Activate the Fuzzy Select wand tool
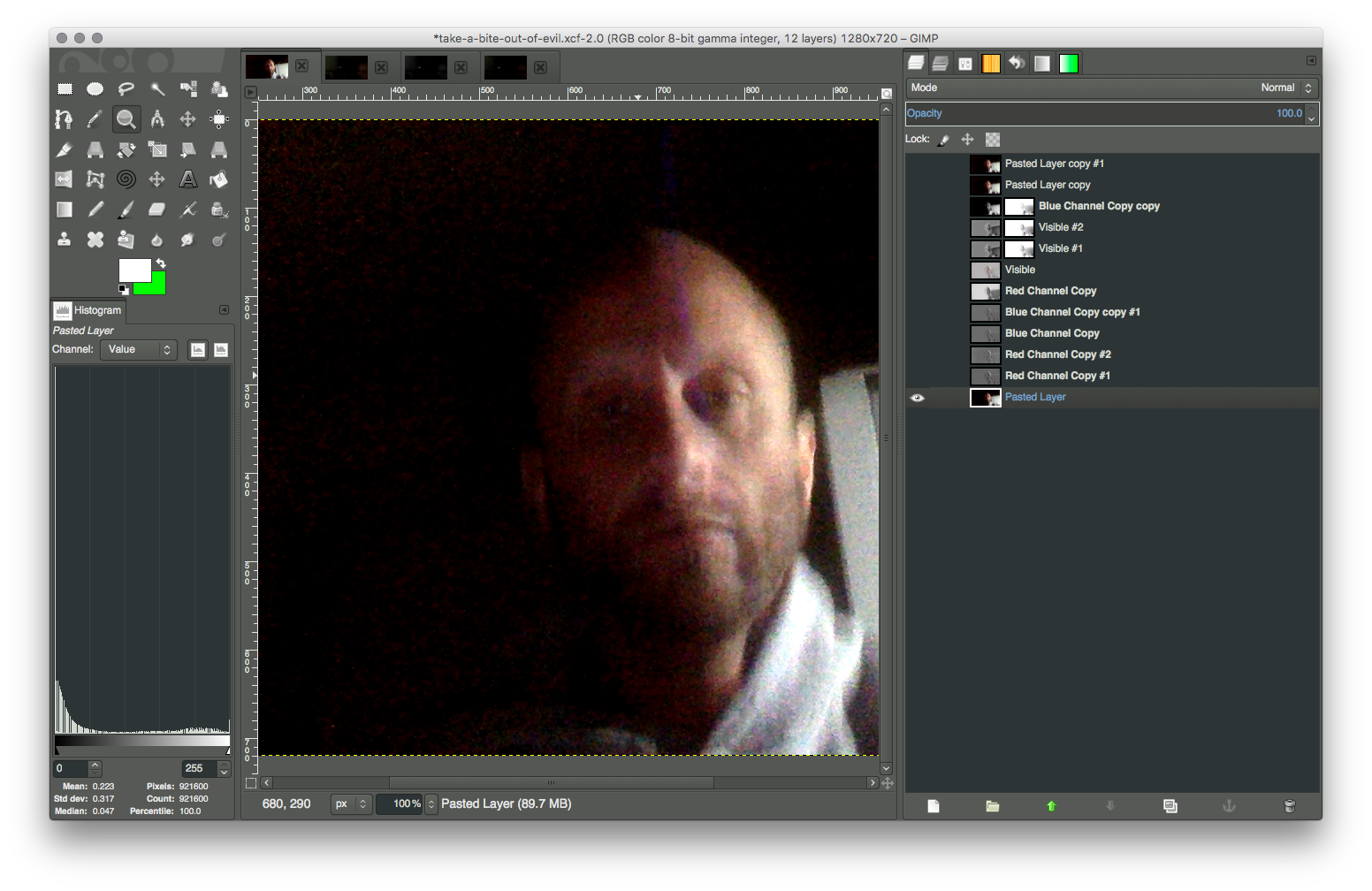1372x891 pixels. pyautogui.click(x=157, y=88)
